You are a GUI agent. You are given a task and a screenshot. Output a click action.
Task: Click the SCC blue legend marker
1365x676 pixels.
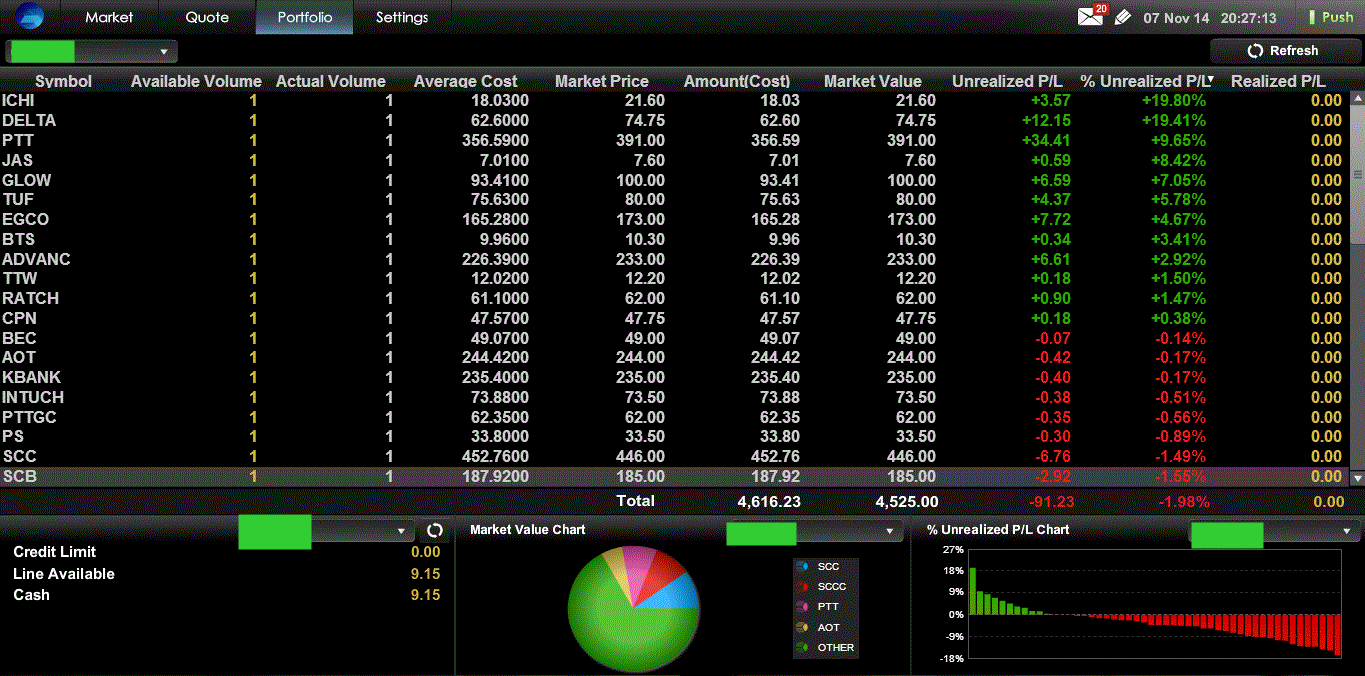pos(802,566)
